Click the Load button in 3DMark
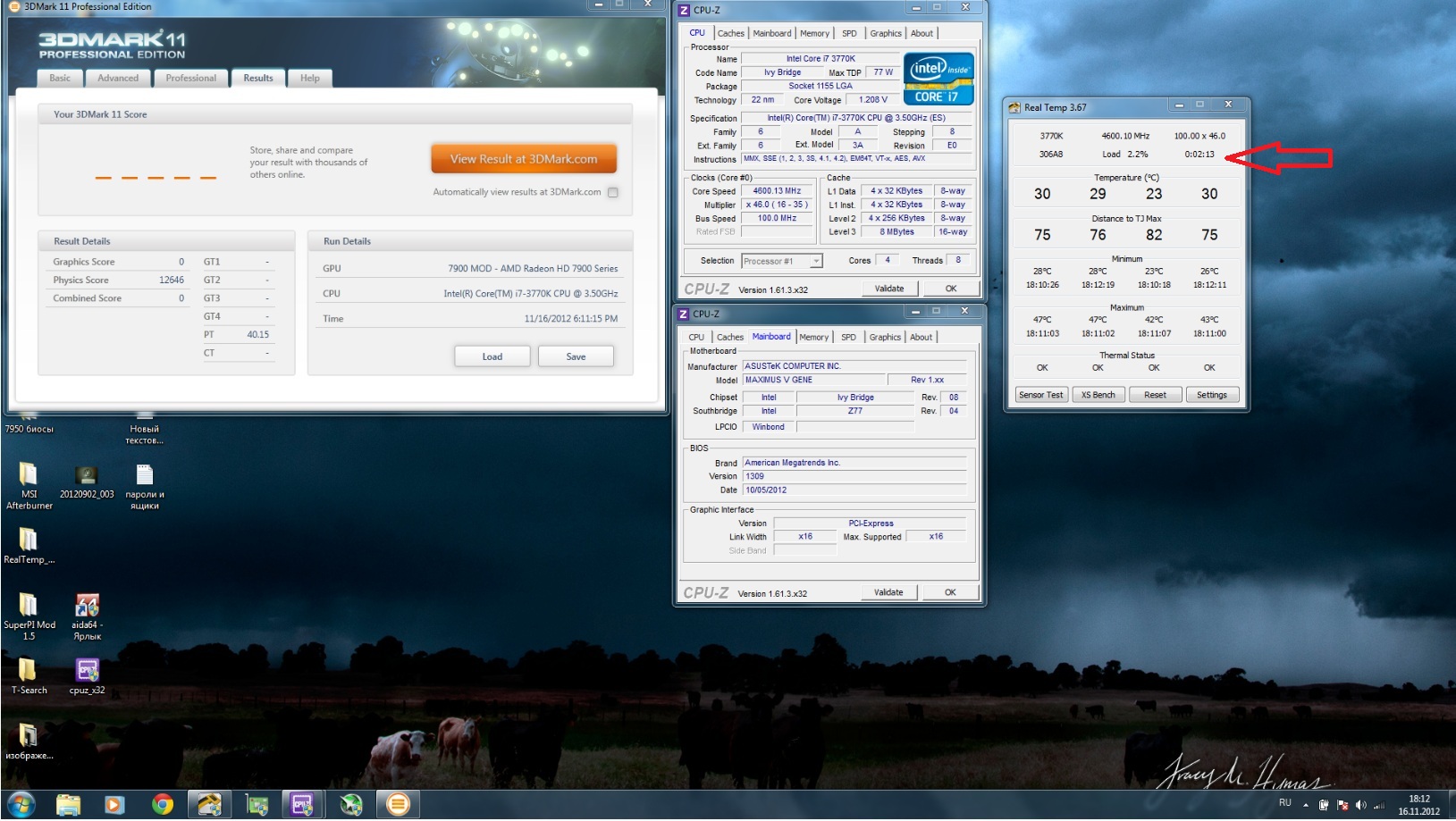This screenshot has height=821, width=1456. [x=492, y=356]
